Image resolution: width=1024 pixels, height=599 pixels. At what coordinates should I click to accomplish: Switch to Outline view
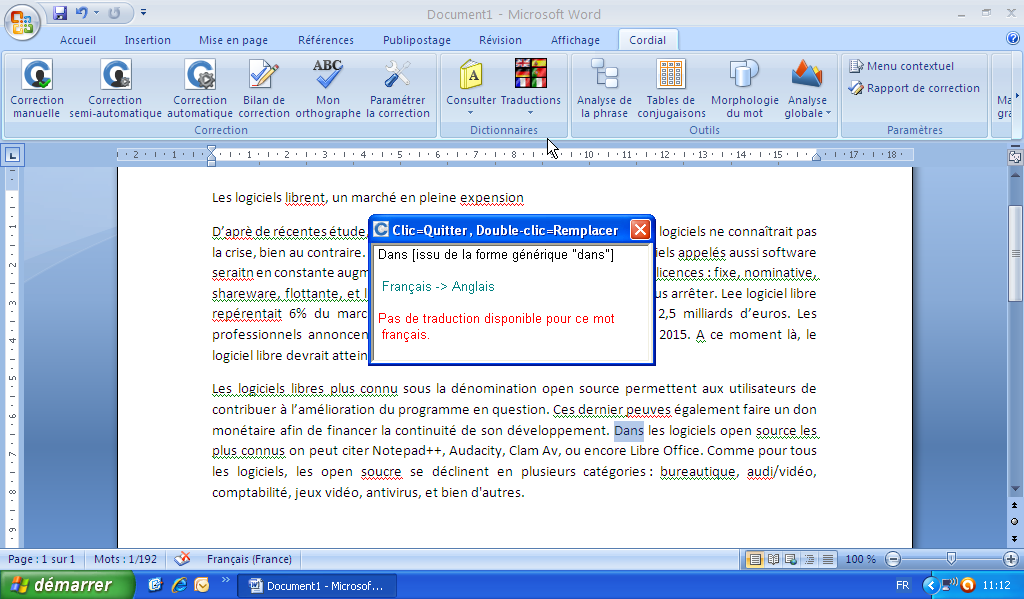(x=810, y=559)
